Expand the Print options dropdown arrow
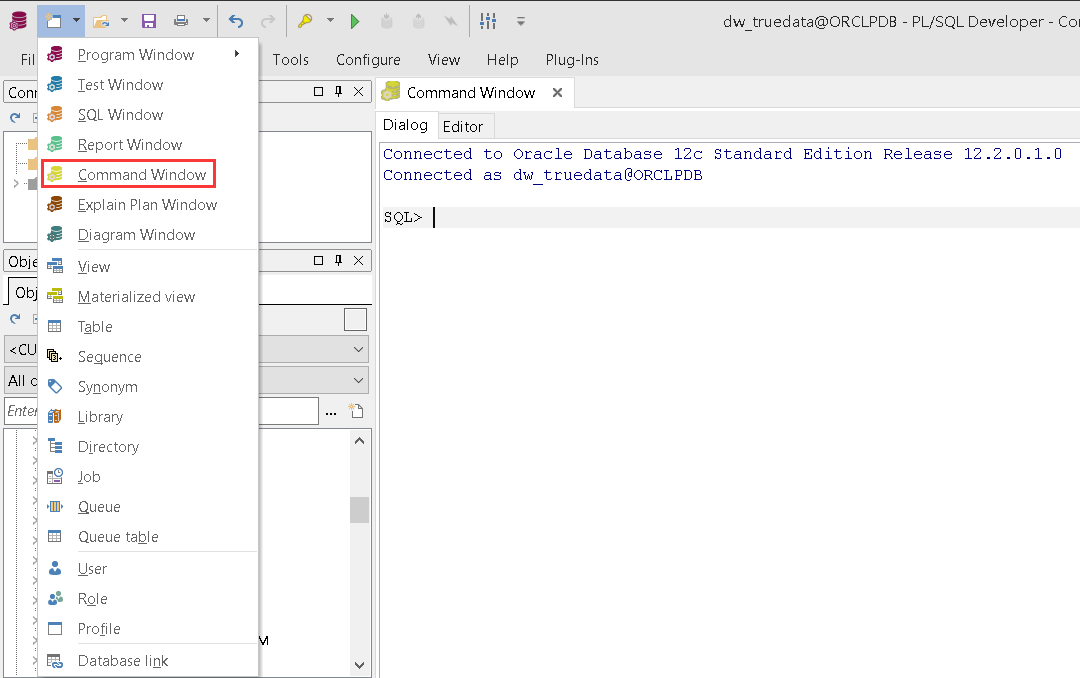The width and height of the screenshot is (1080, 678). 206,21
